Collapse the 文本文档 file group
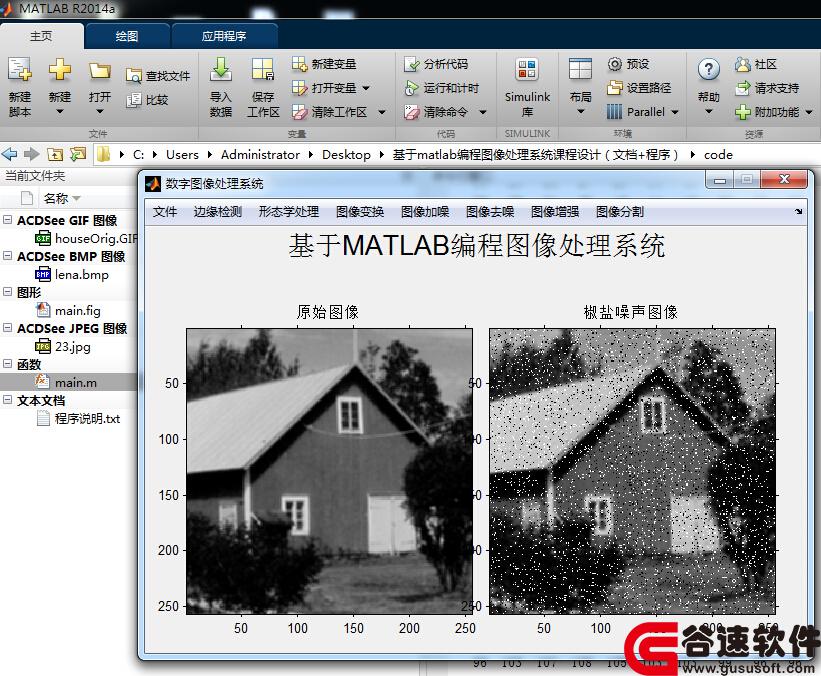Screen dimensions: 821x676 [x=7, y=400]
